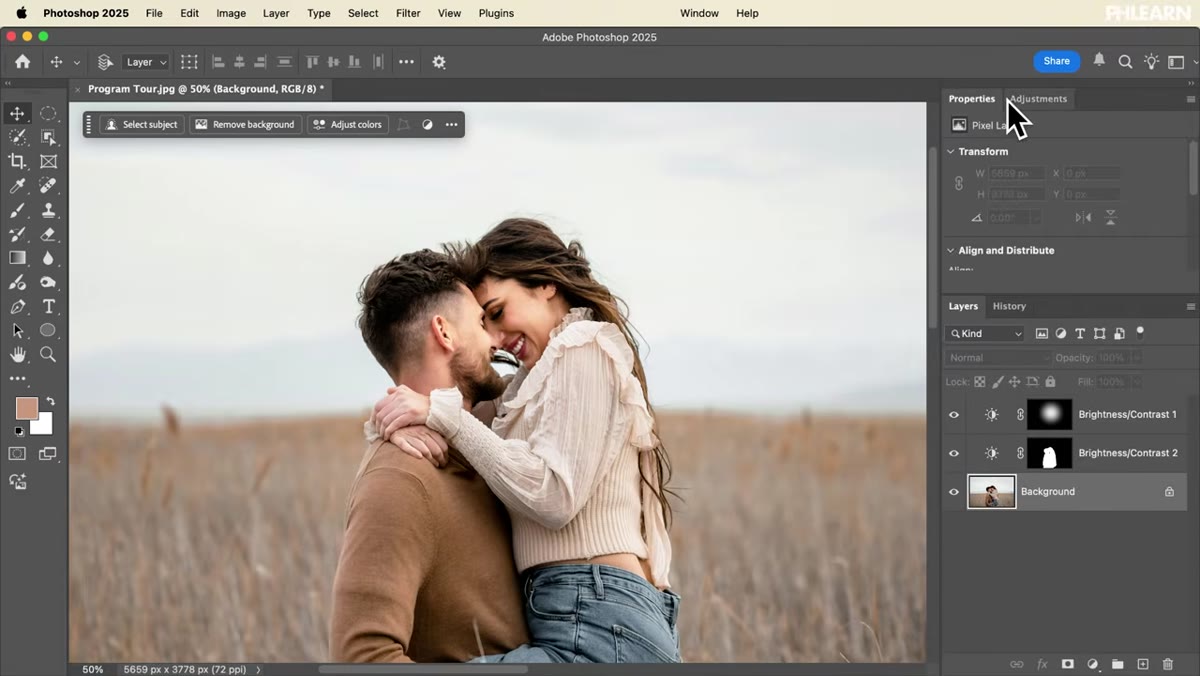Select the Move tool in toolbox
Screen dimensions: 1200x676
point(17,114)
